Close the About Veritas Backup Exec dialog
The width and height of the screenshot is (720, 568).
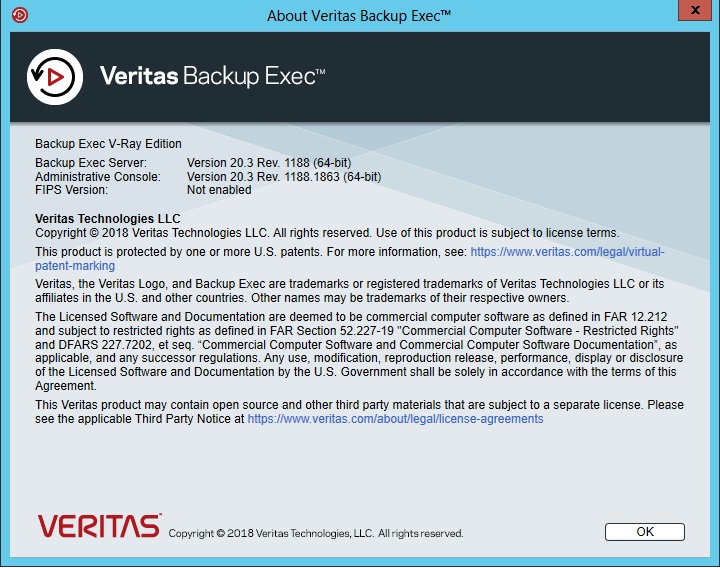point(695,10)
